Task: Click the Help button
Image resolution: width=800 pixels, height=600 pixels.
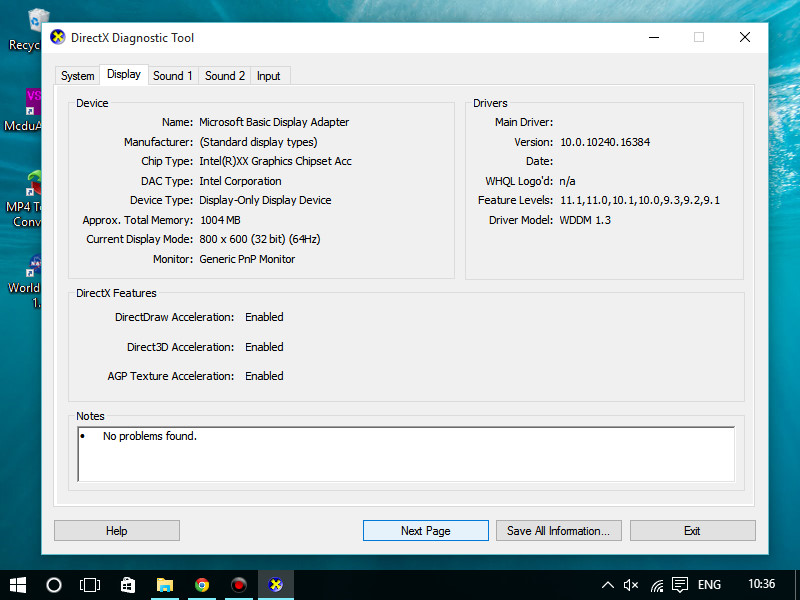Action: coord(117,531)
